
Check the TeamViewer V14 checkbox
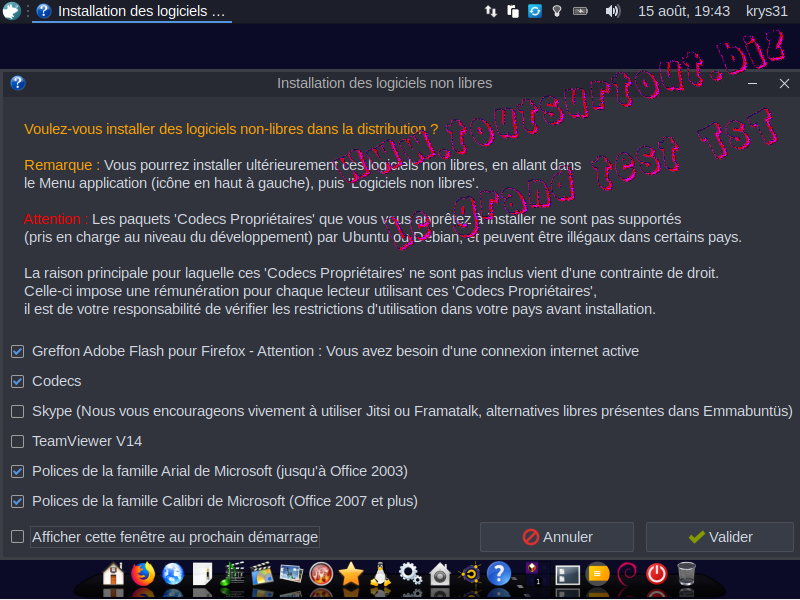[x=18, y=441]
